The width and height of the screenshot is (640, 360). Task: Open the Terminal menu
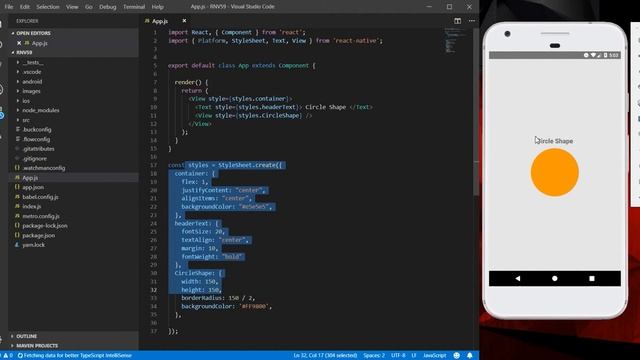134,7
